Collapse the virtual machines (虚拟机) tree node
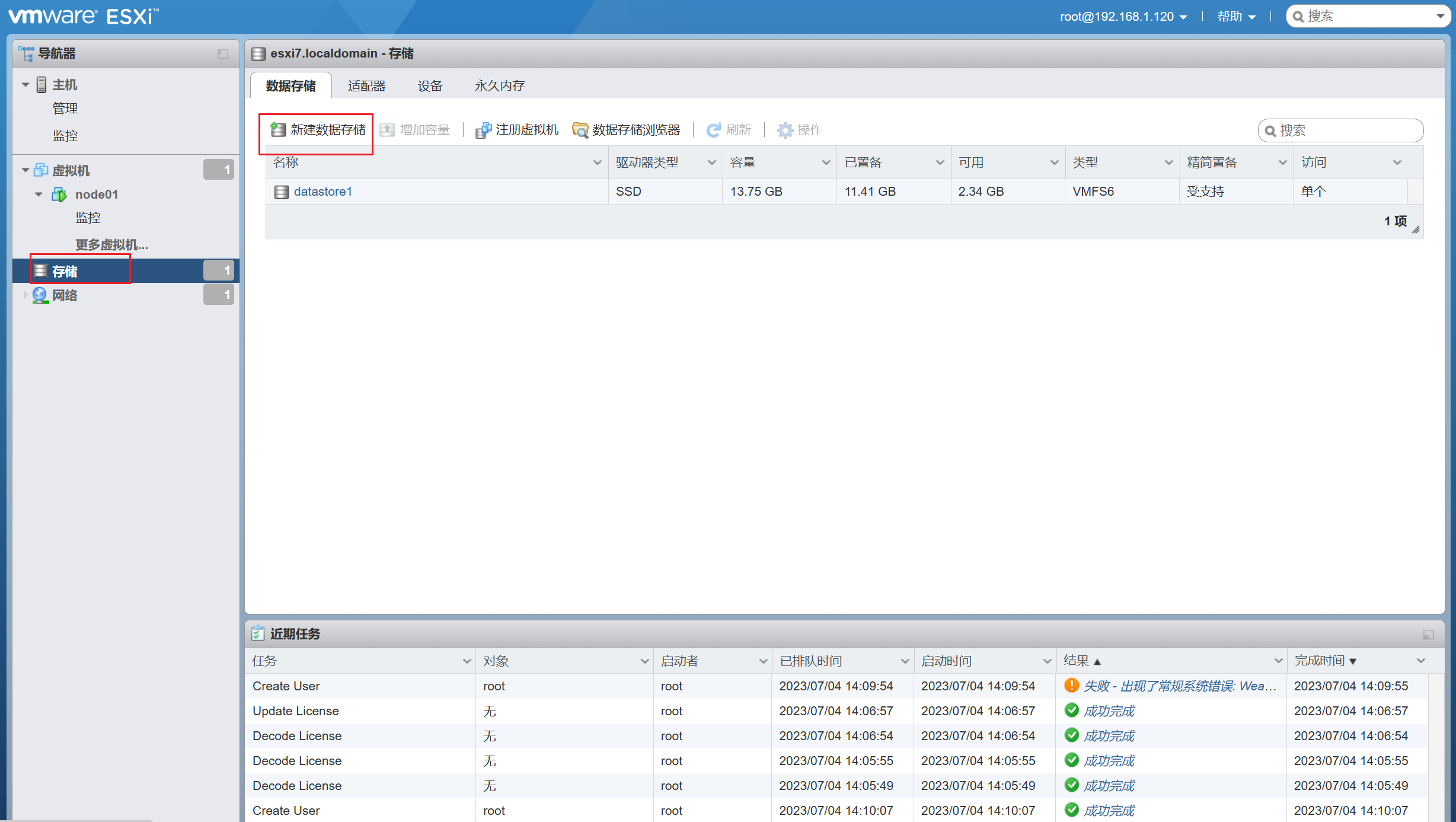Viewport: 1456px width, 822px height. [25, 170]
